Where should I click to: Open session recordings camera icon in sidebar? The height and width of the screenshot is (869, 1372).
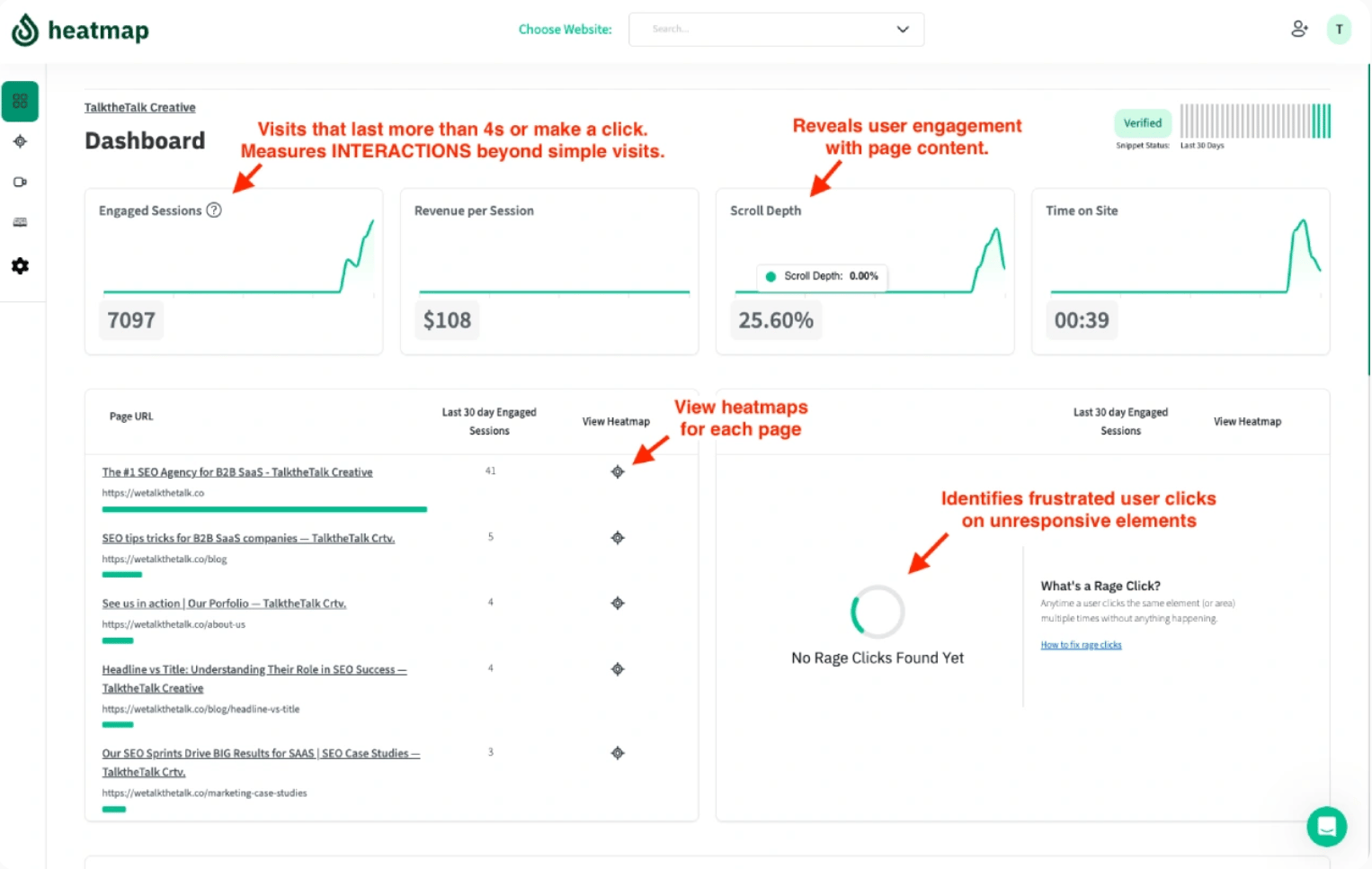20,182
